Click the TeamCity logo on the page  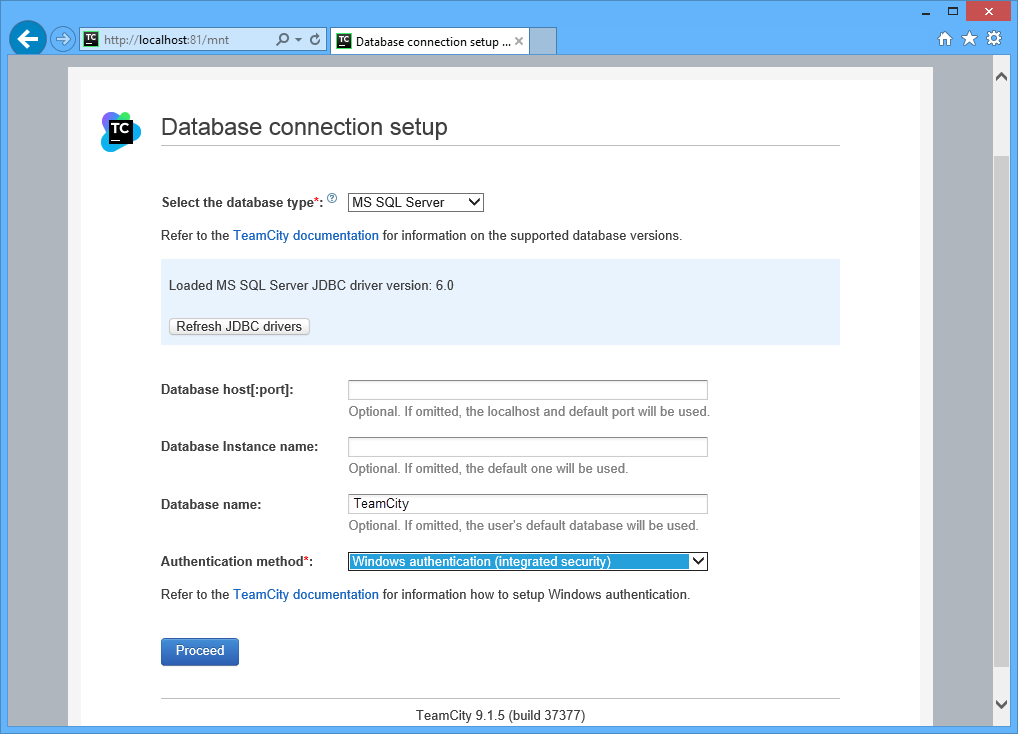[120, 131]
